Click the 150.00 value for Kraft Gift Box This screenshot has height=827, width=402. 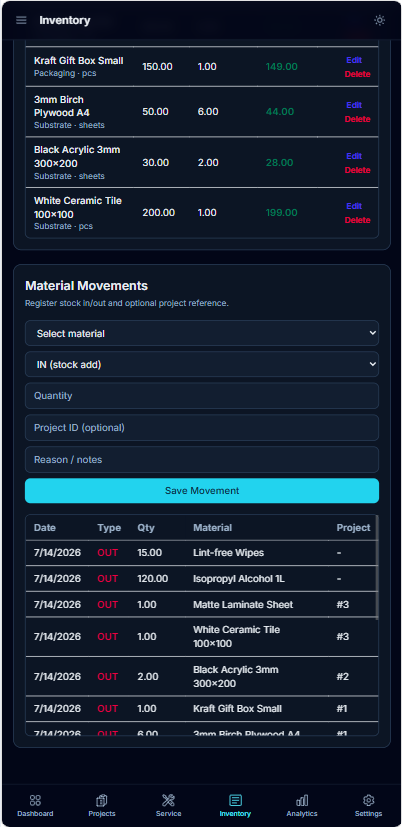(x=157, y=67)
